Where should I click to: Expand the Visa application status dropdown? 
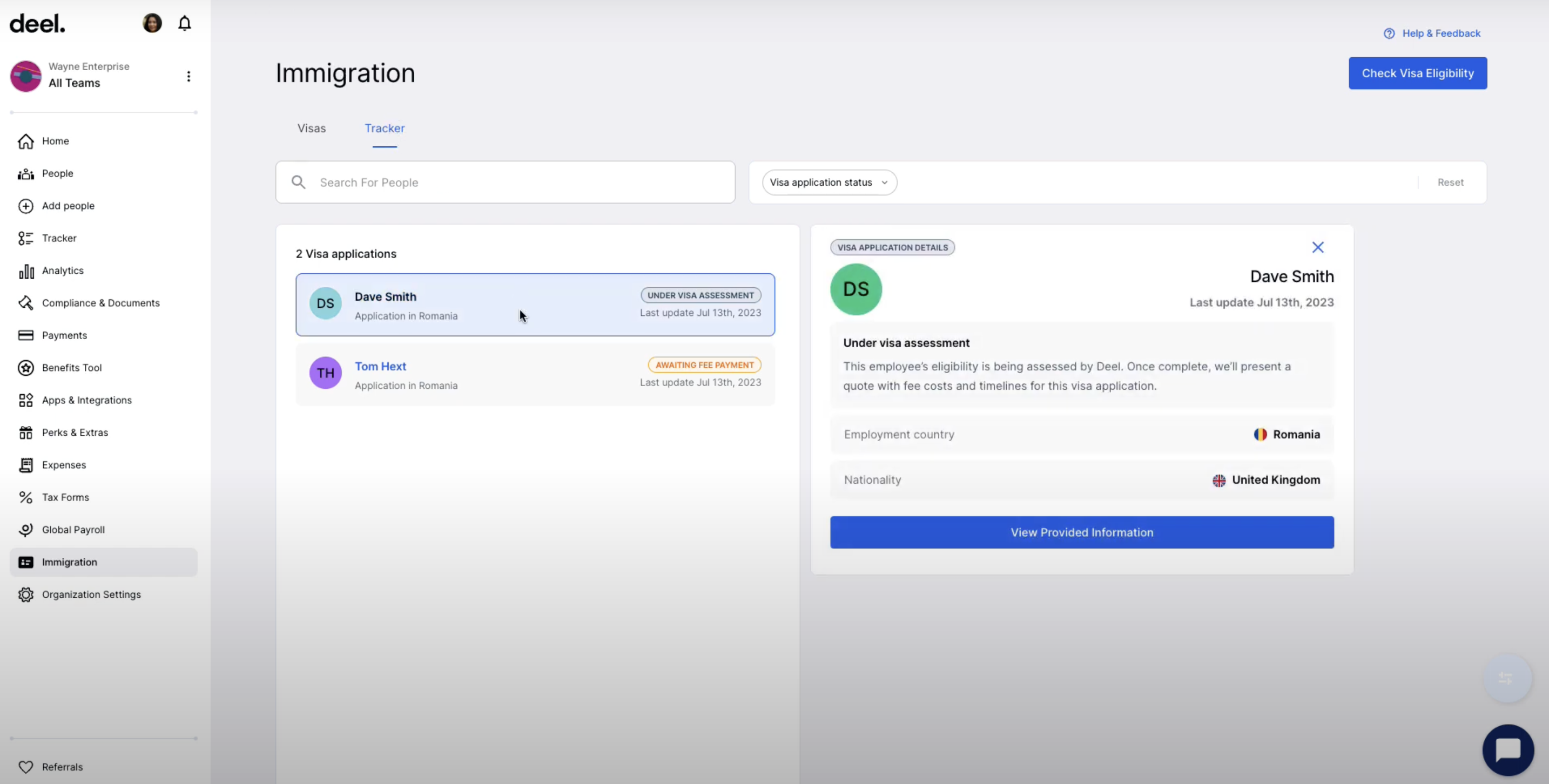coord(829,182)
